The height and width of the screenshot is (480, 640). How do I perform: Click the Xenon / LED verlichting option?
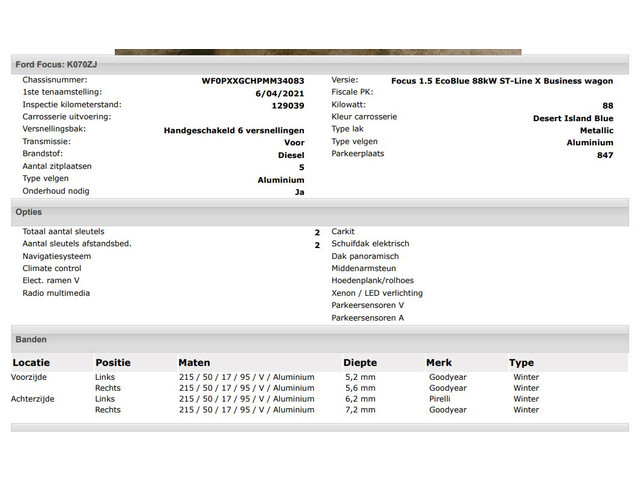click(x=377, y=294)
